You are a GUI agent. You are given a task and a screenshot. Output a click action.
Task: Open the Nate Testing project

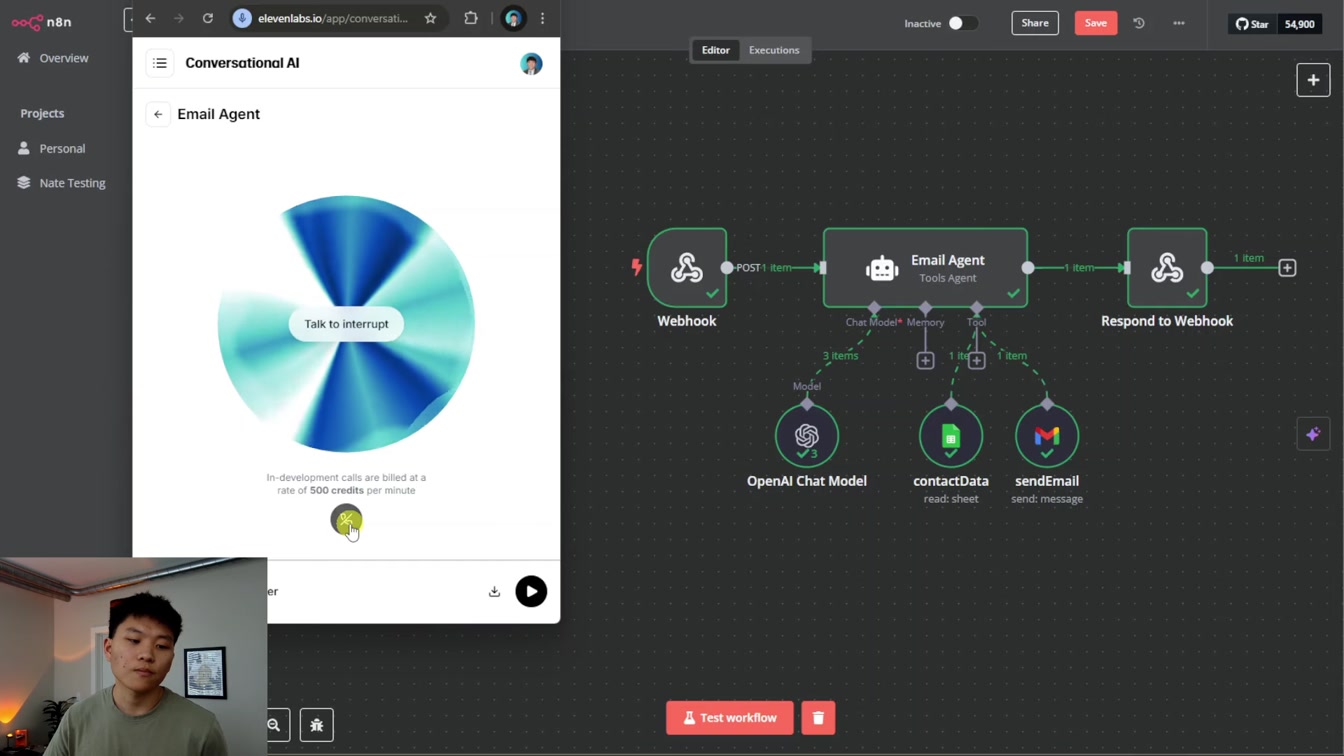tap(61, 183)
